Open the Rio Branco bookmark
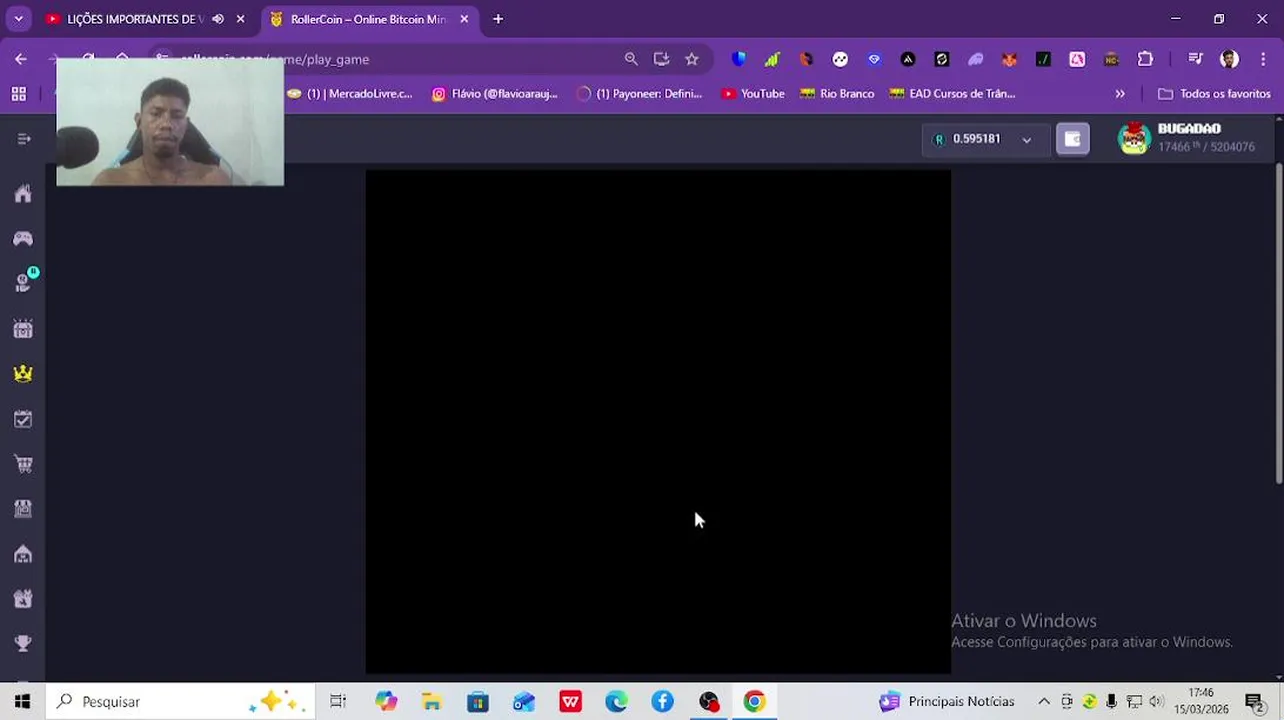 click(x=837, y=93)
